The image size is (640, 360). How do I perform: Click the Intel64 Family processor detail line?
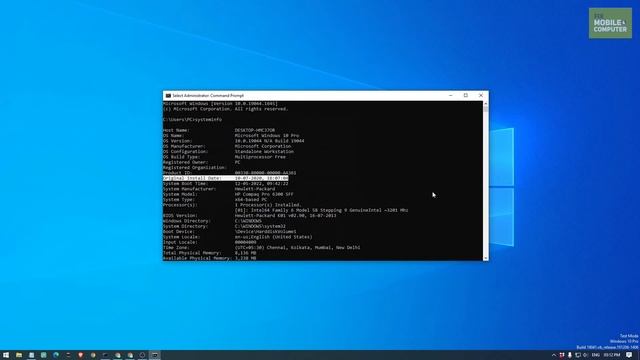[321, 210]
